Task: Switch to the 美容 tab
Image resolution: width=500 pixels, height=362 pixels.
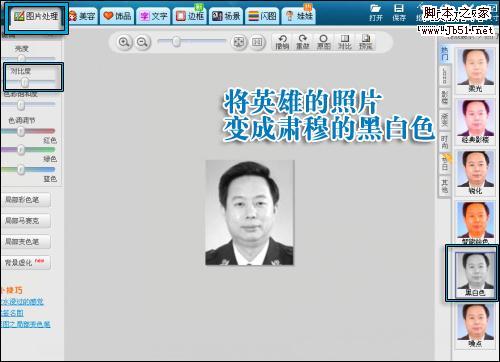Action: click(x=82, y=16)
